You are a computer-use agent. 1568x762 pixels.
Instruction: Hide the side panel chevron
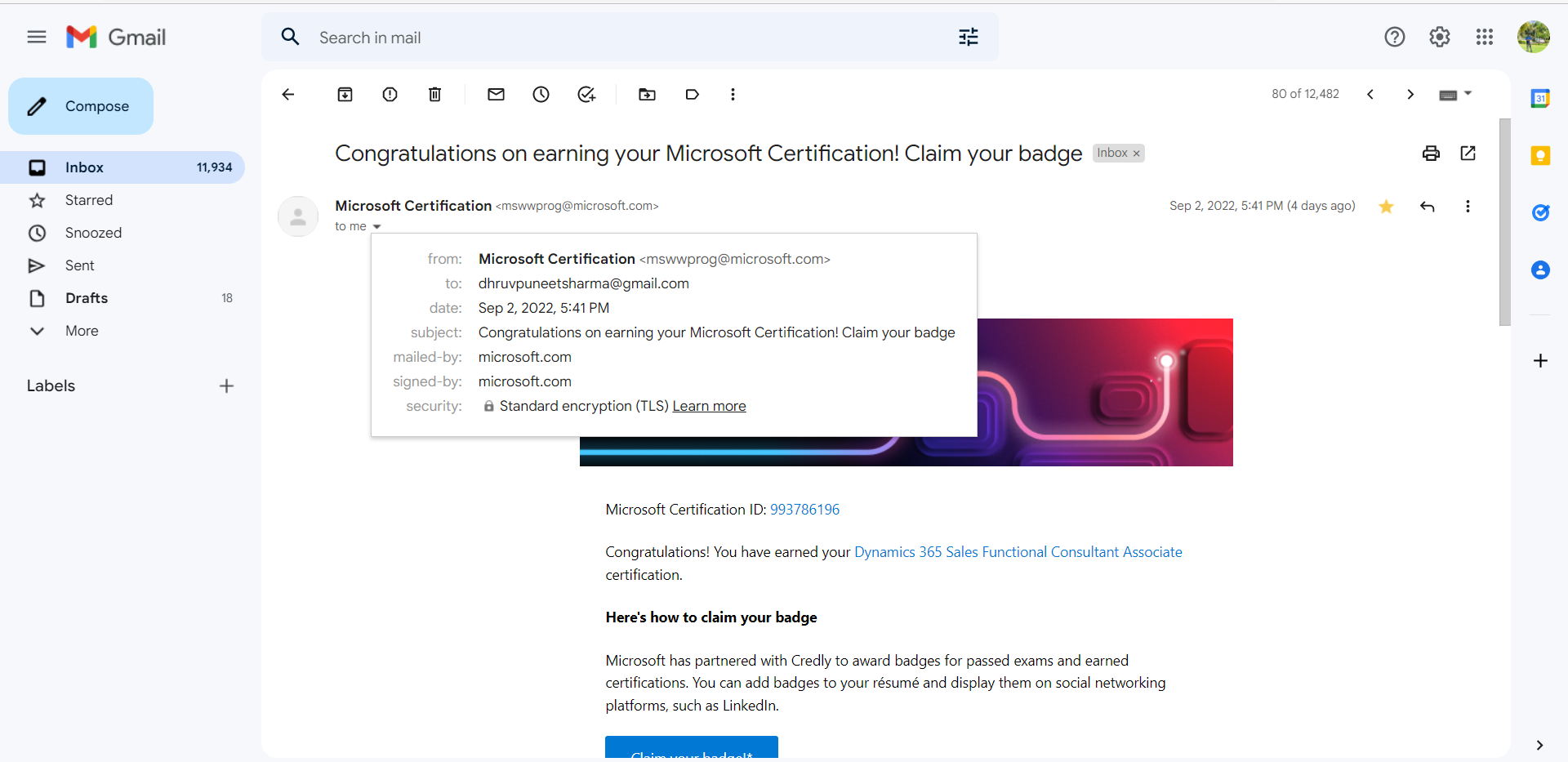coord(1539,745)
